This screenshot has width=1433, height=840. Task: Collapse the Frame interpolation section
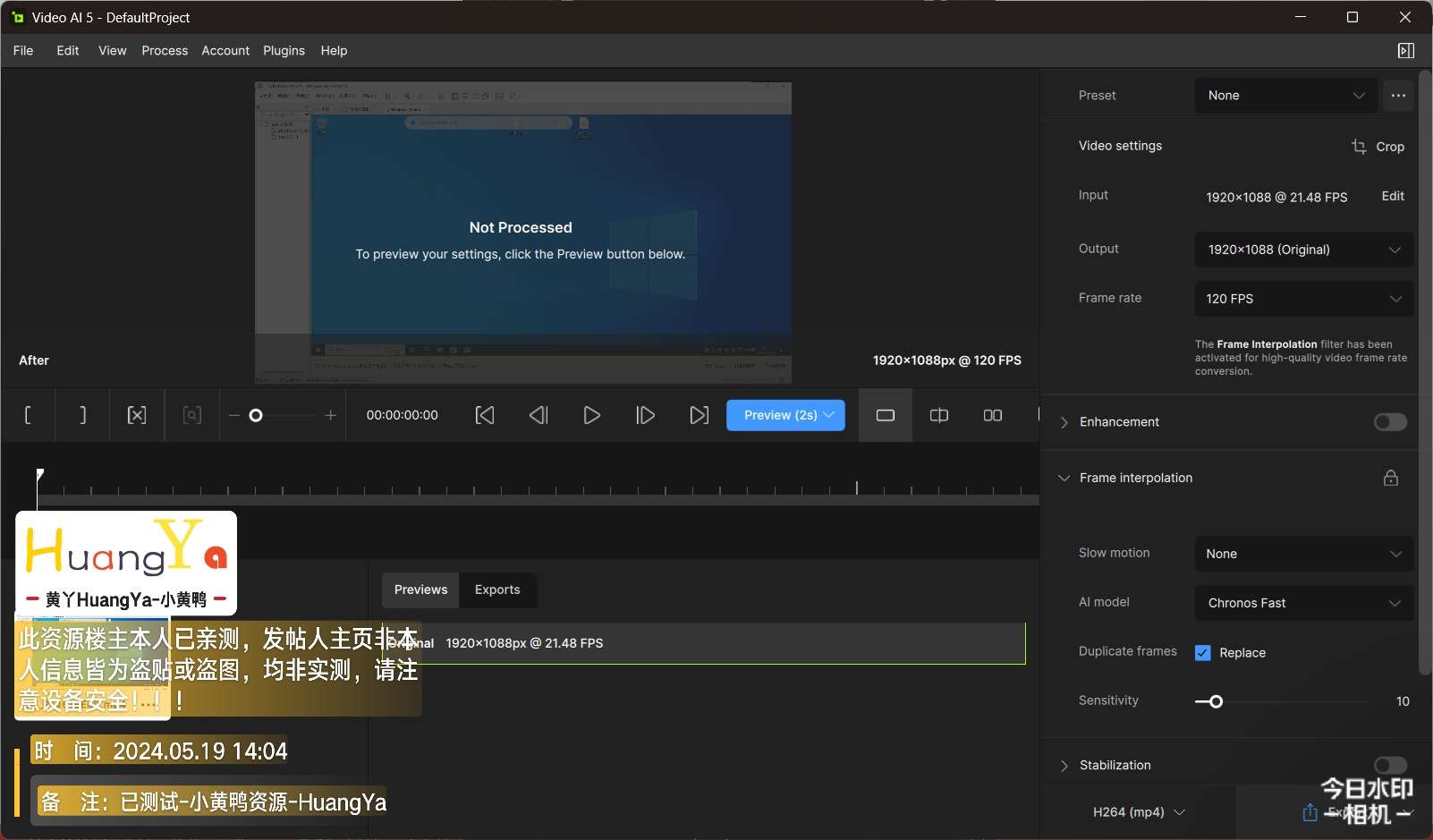[x=1064, y=478]
